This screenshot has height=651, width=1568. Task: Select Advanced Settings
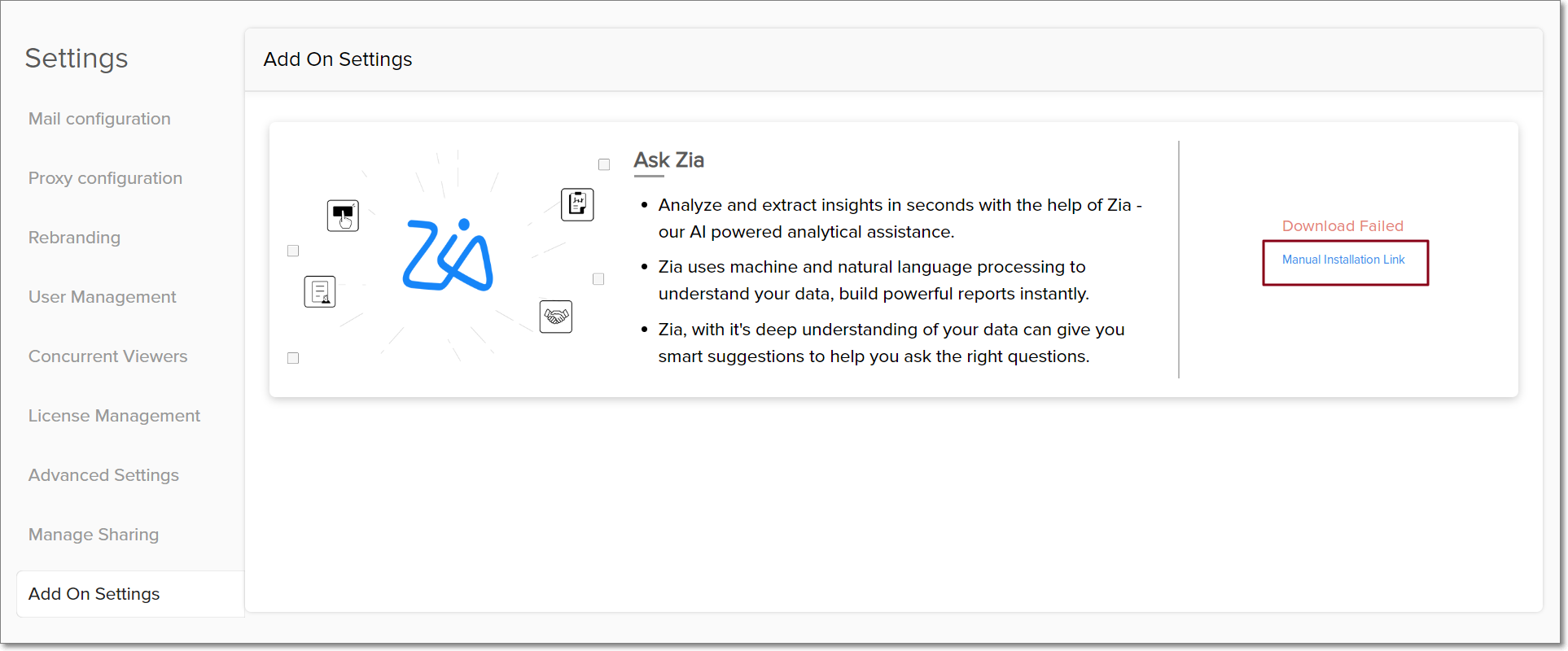pos(103,475)
